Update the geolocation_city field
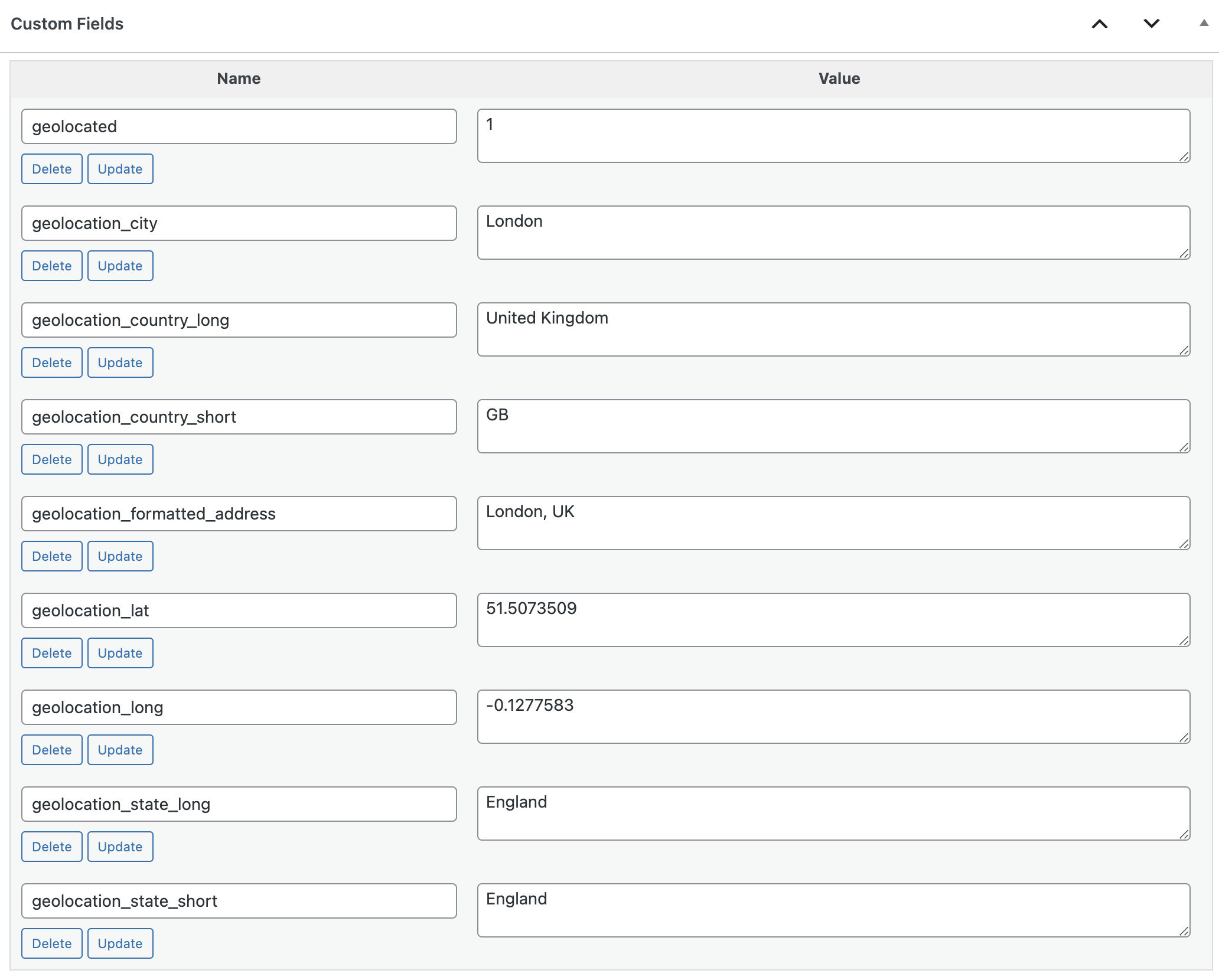Image resolution: width=1219 pixels, height=980 pixels. click(120, 266)
